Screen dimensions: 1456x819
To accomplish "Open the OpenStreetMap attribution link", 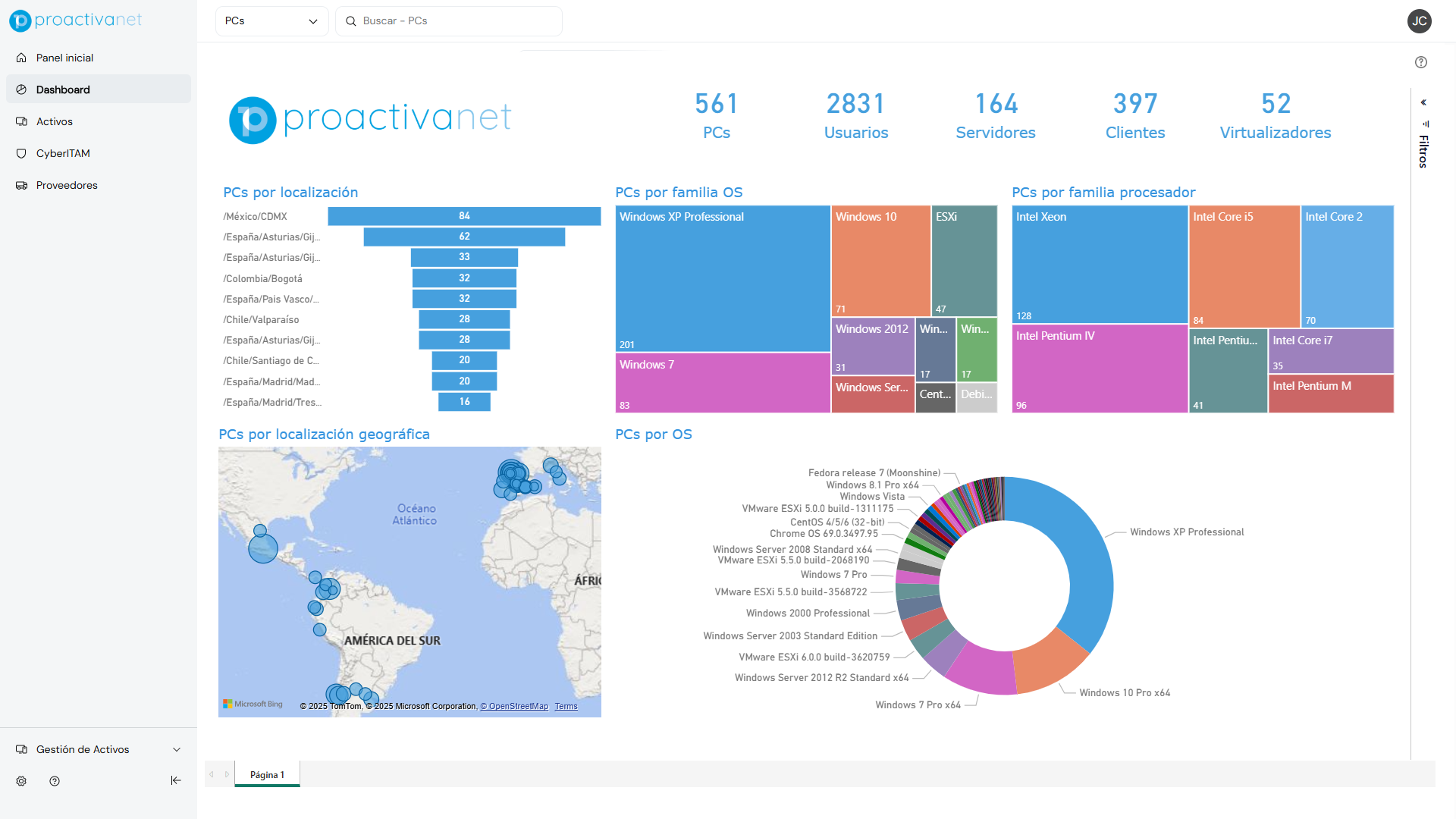I will pyautogui.click(x=514, y=706).
